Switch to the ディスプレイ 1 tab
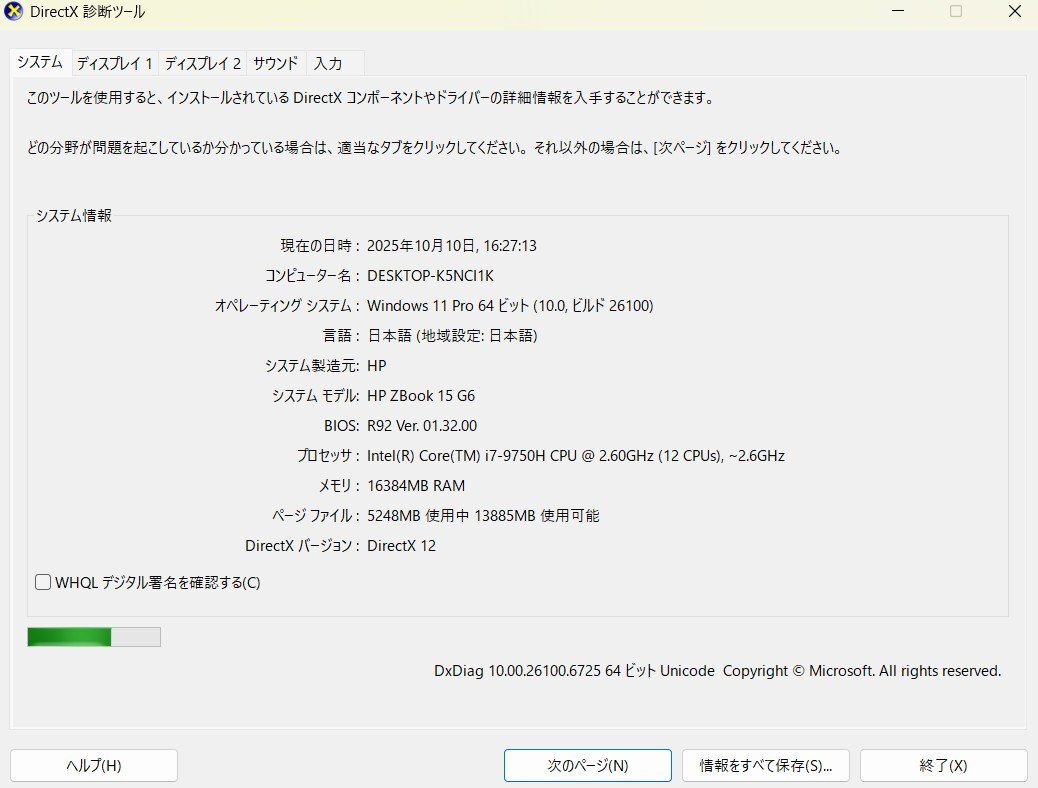The height and width of the screenshot is (788, 1038). pos(114,63)
